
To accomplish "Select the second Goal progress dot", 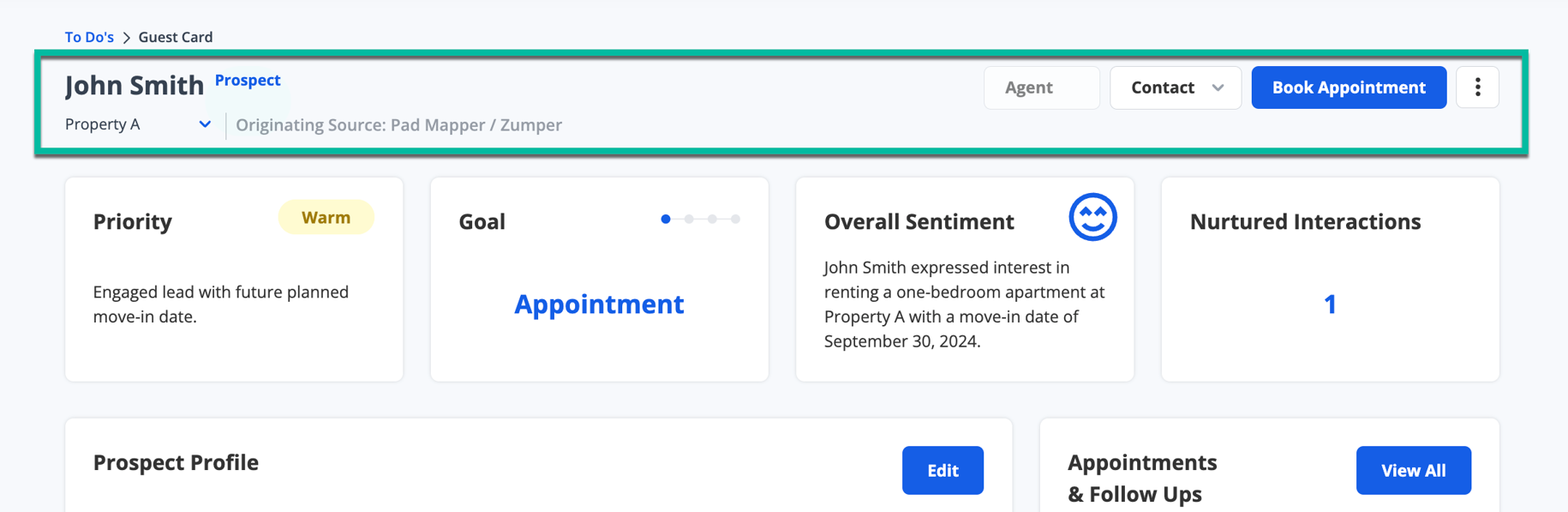I will click(689, 220).
